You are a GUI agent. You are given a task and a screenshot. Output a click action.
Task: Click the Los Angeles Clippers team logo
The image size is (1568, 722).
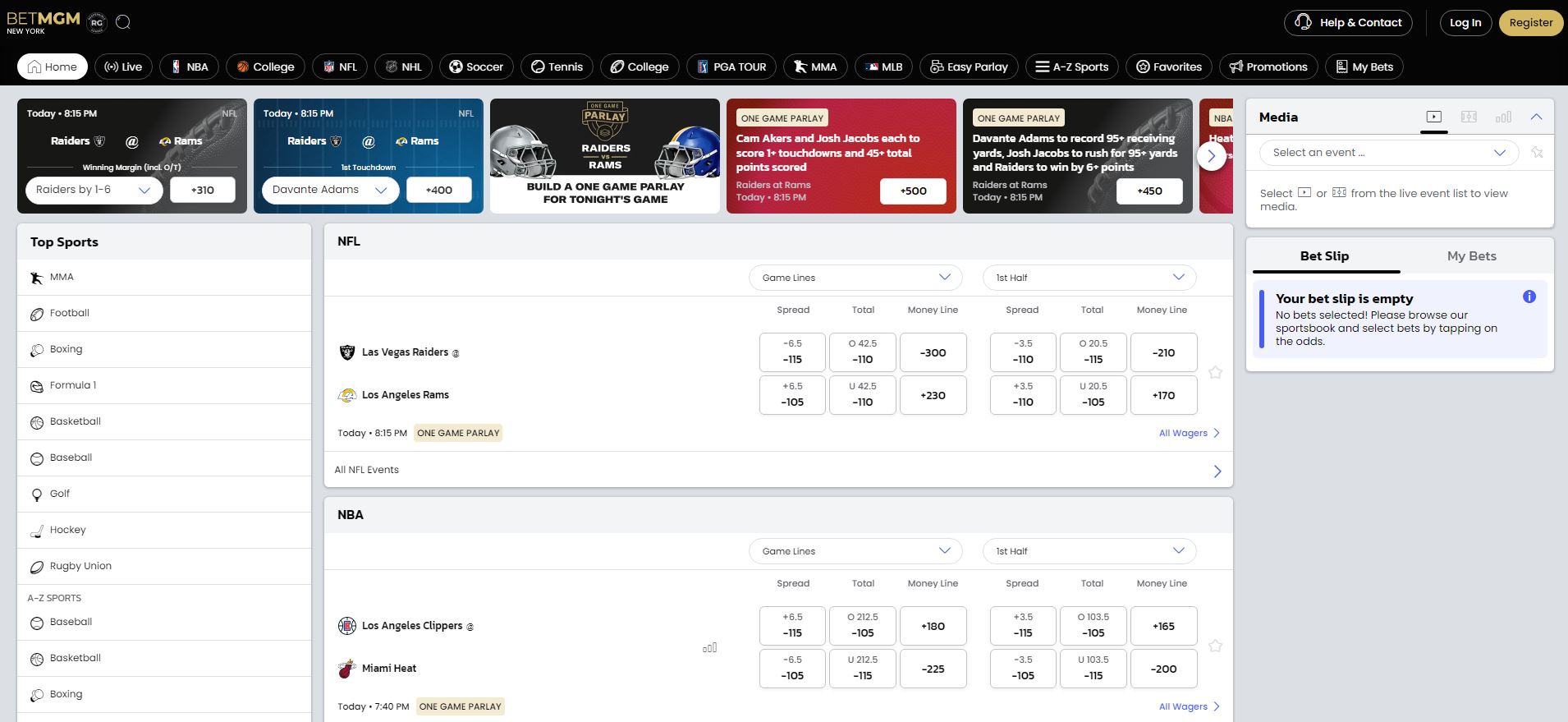click(347, 626)
